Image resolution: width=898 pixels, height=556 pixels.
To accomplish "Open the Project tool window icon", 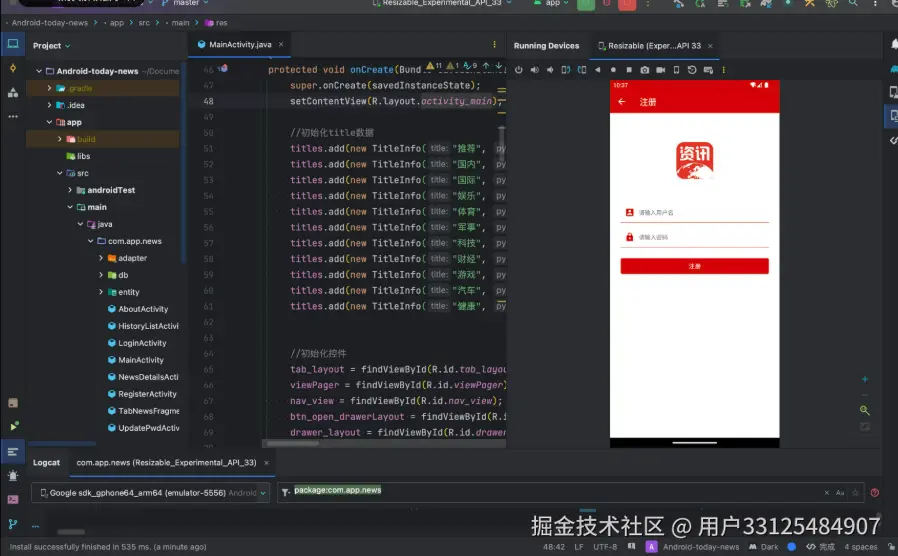I will click(13, 44).
